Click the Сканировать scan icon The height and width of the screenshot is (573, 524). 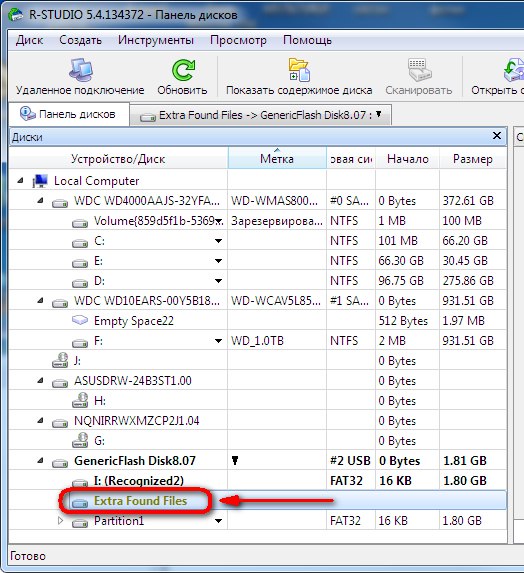pyautogui.click(x=419, y=69)
